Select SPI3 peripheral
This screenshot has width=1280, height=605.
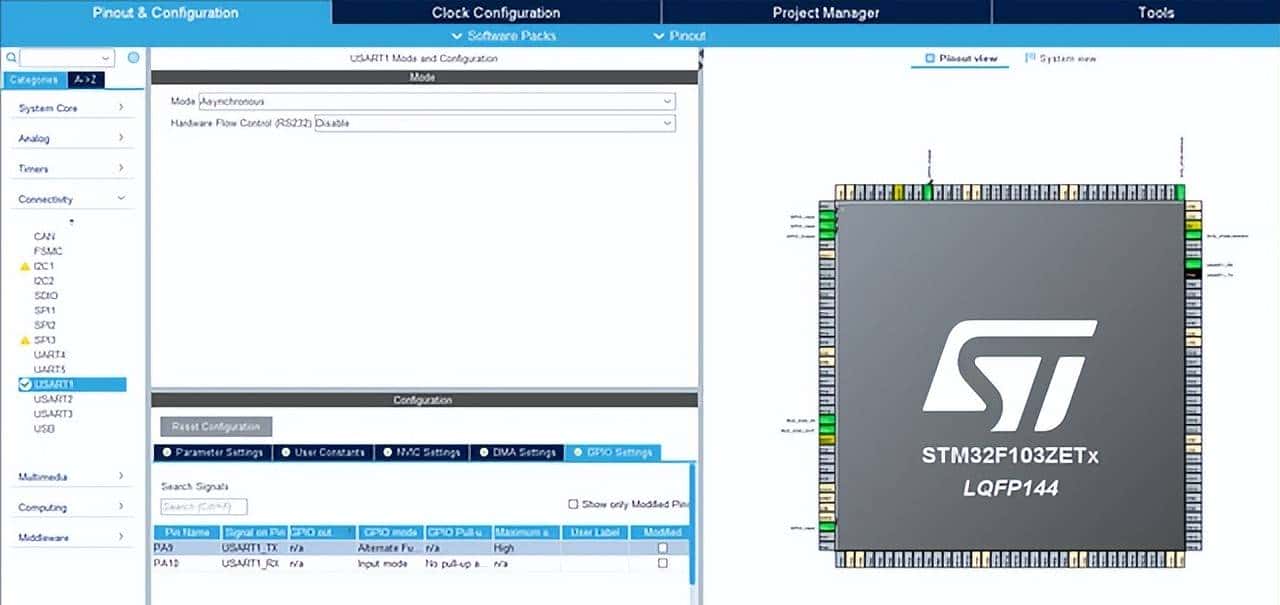44,340
